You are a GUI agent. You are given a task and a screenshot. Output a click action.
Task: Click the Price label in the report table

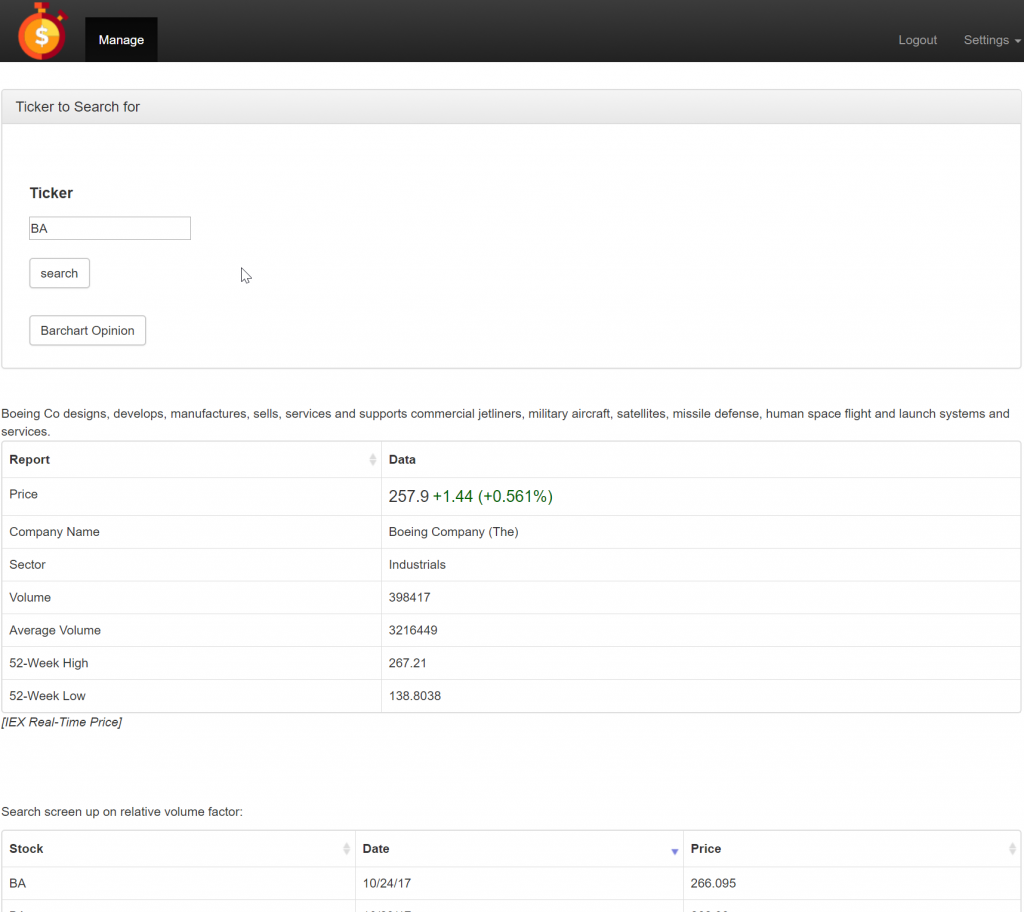(x=24, y=494)
